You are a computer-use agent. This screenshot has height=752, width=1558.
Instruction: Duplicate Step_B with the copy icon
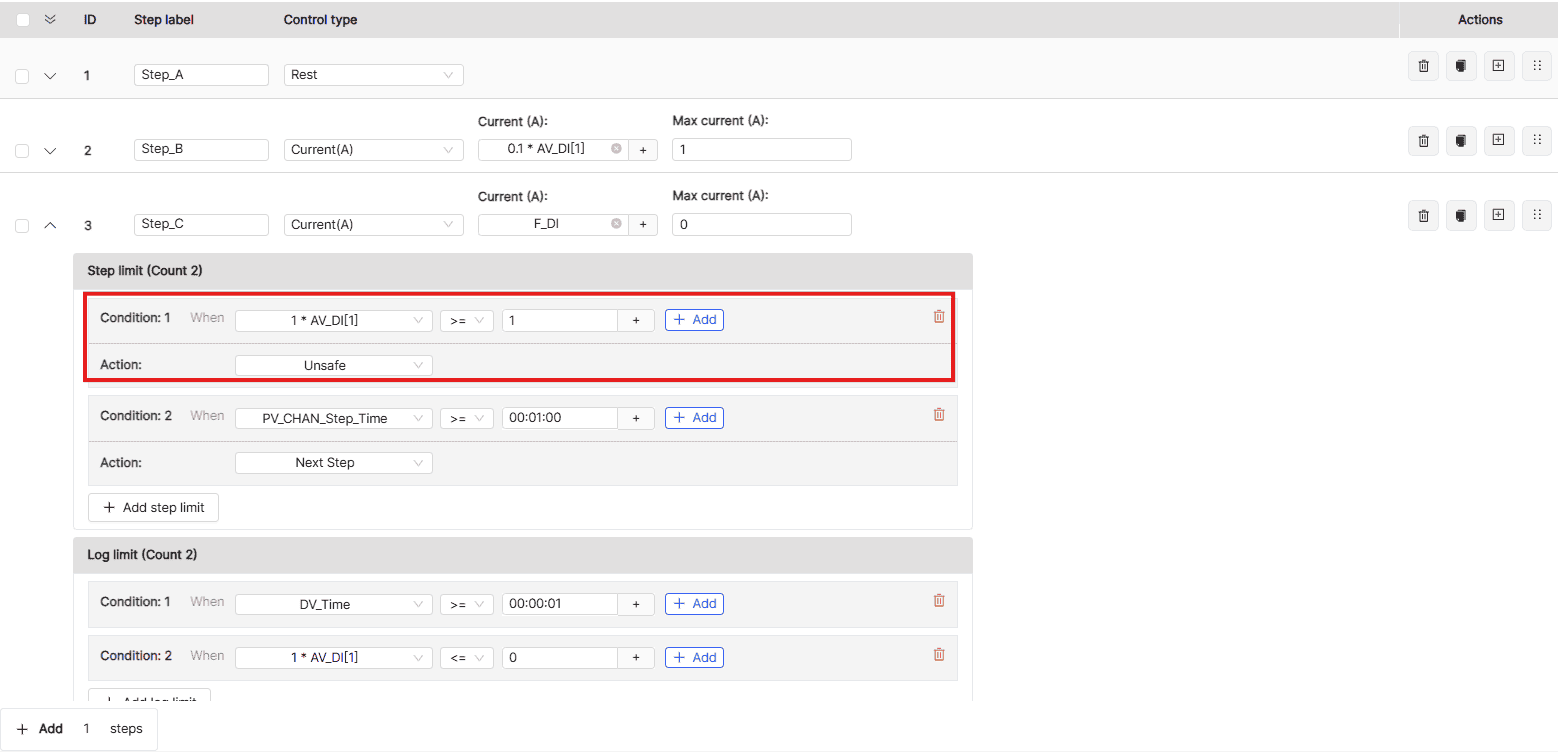[x=1461, y=141]
